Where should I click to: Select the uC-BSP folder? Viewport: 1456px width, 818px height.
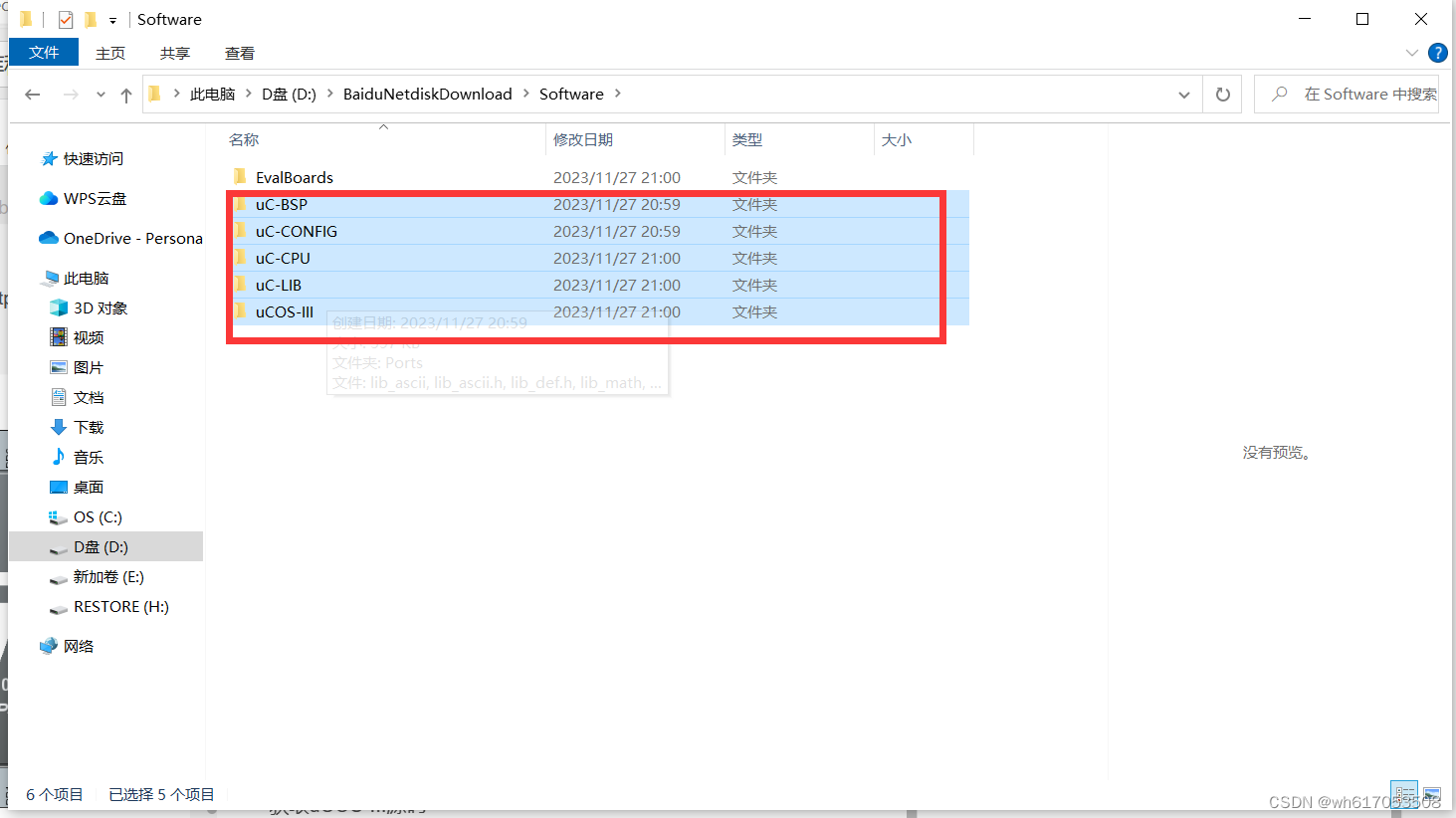[282, 204]
